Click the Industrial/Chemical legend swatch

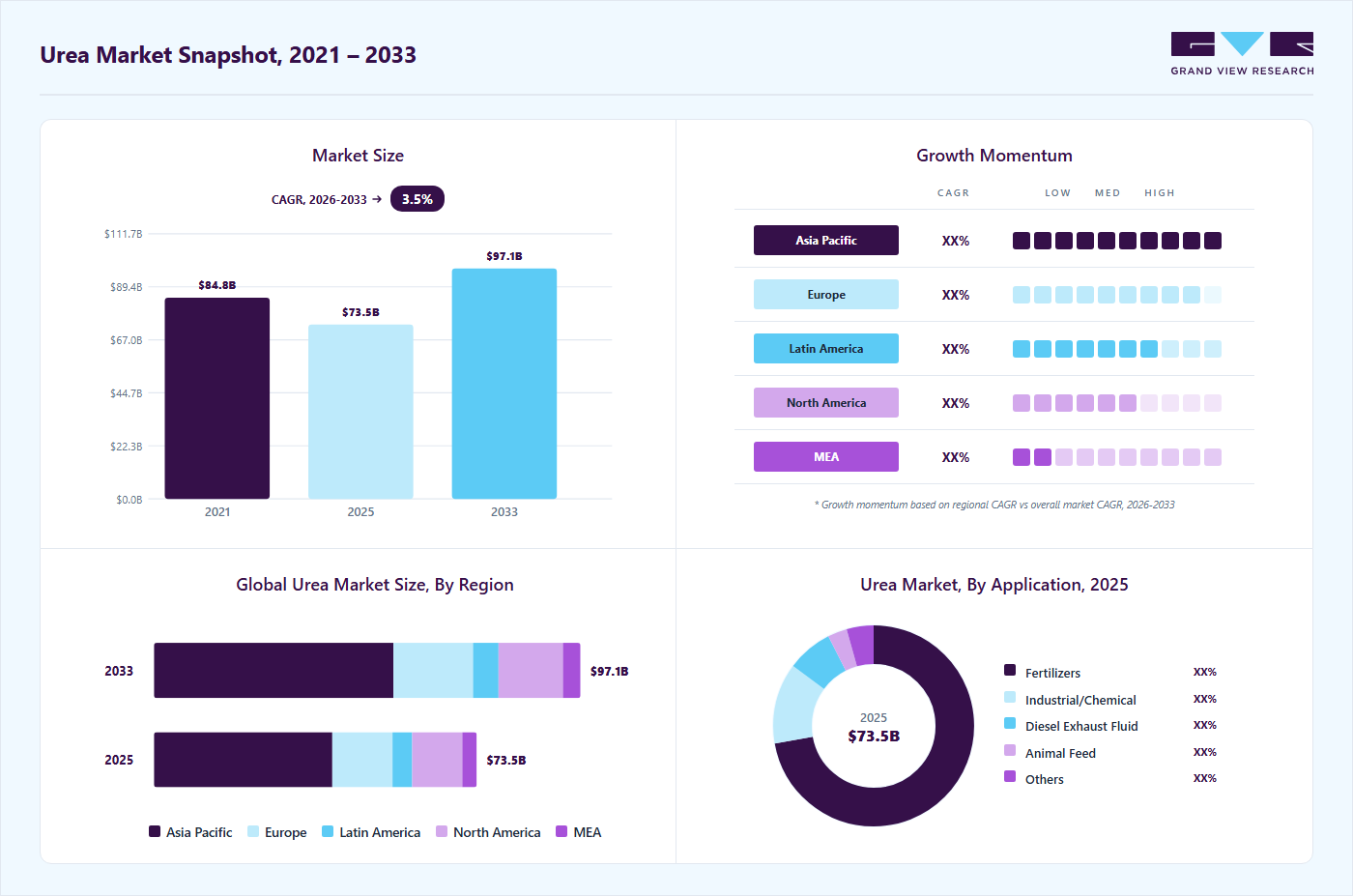point(1010,697)
